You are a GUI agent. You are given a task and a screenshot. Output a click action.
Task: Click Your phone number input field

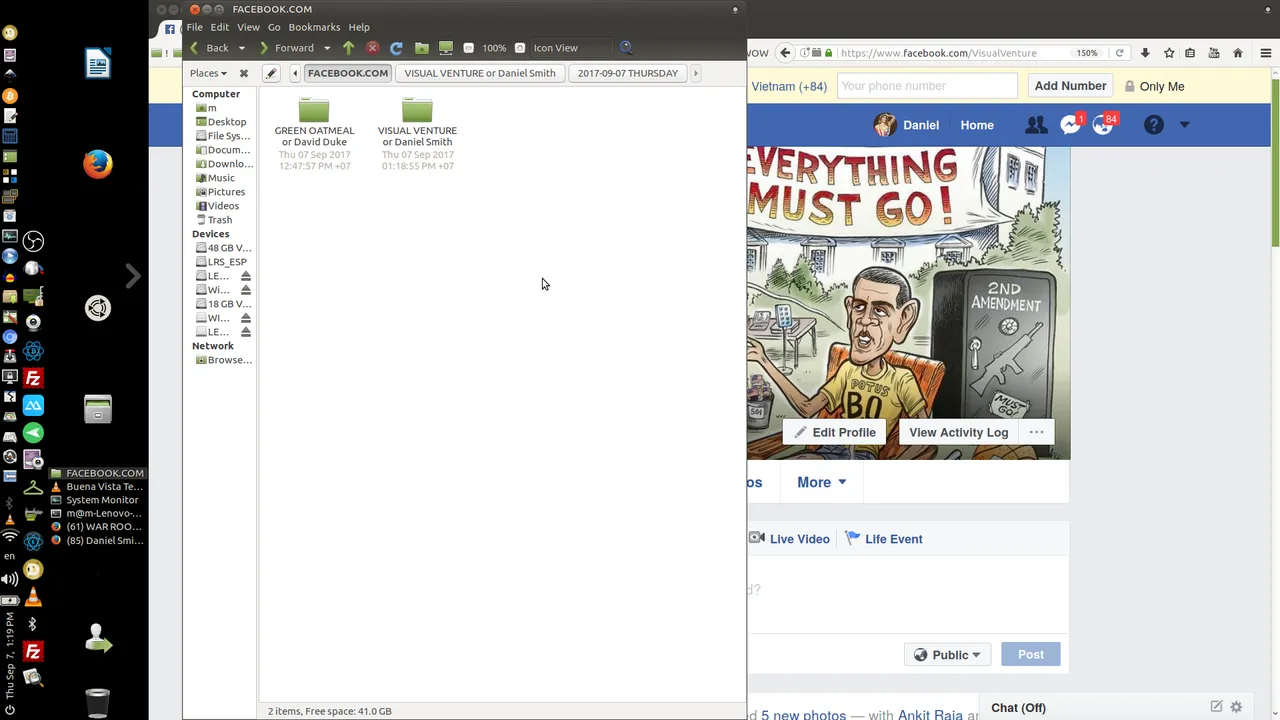(x=926, y=86)
